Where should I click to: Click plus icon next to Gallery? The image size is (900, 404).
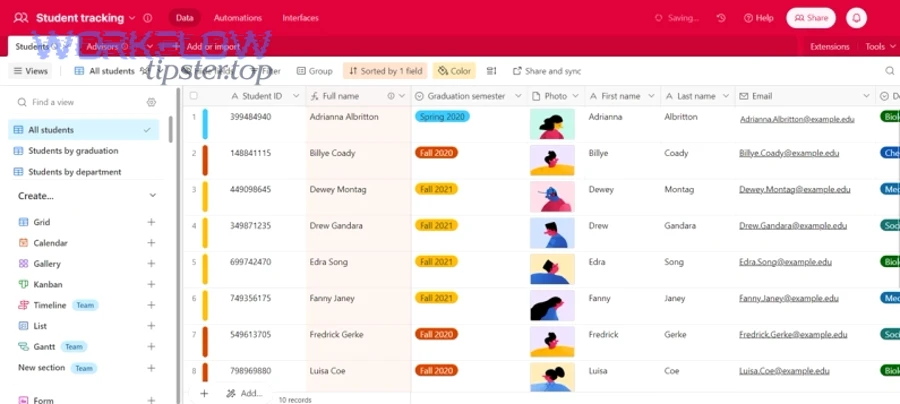click(x=152, y=264)
